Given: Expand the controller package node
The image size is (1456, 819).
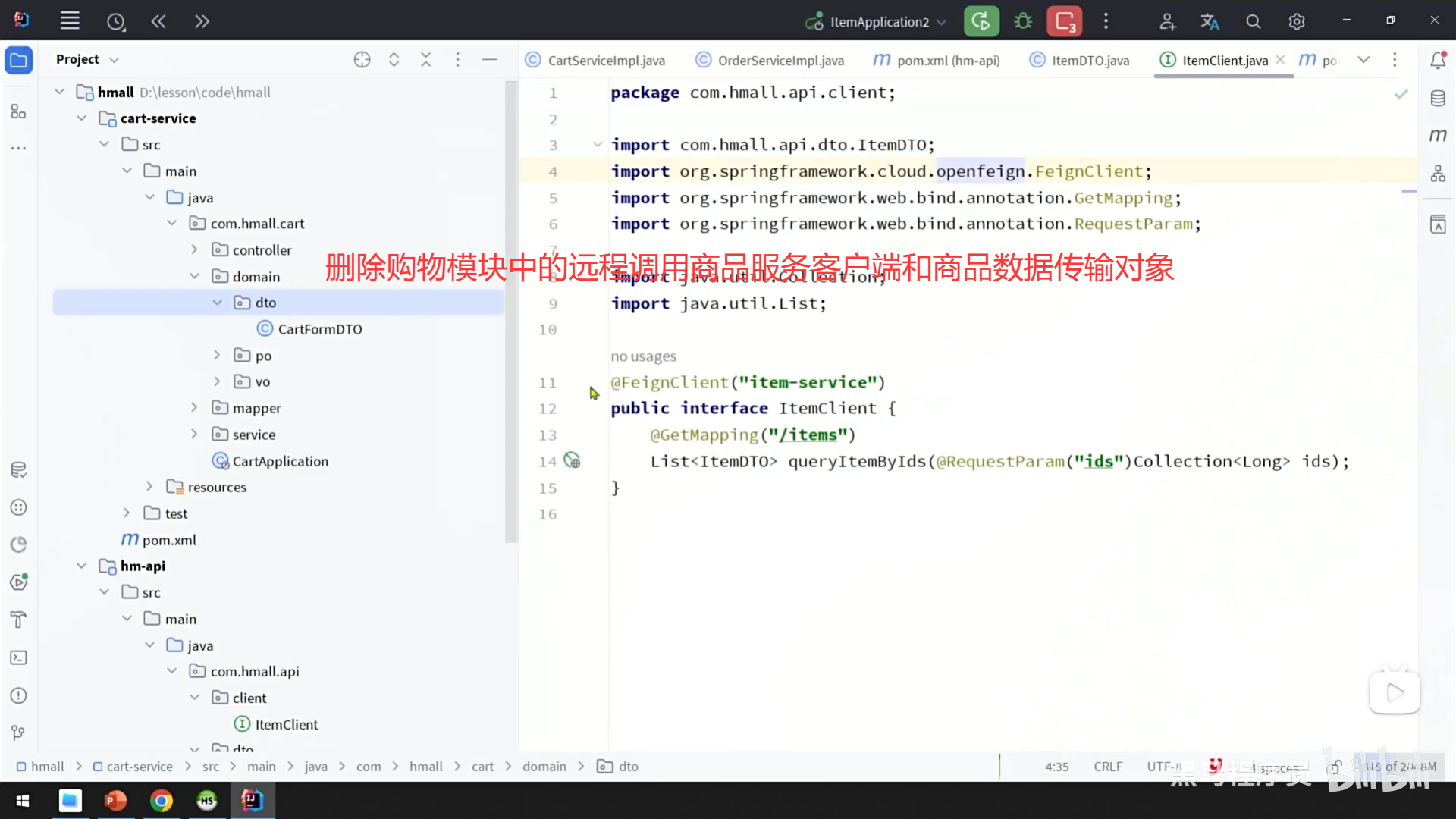Looking at the screenshot, I should 195,249.
